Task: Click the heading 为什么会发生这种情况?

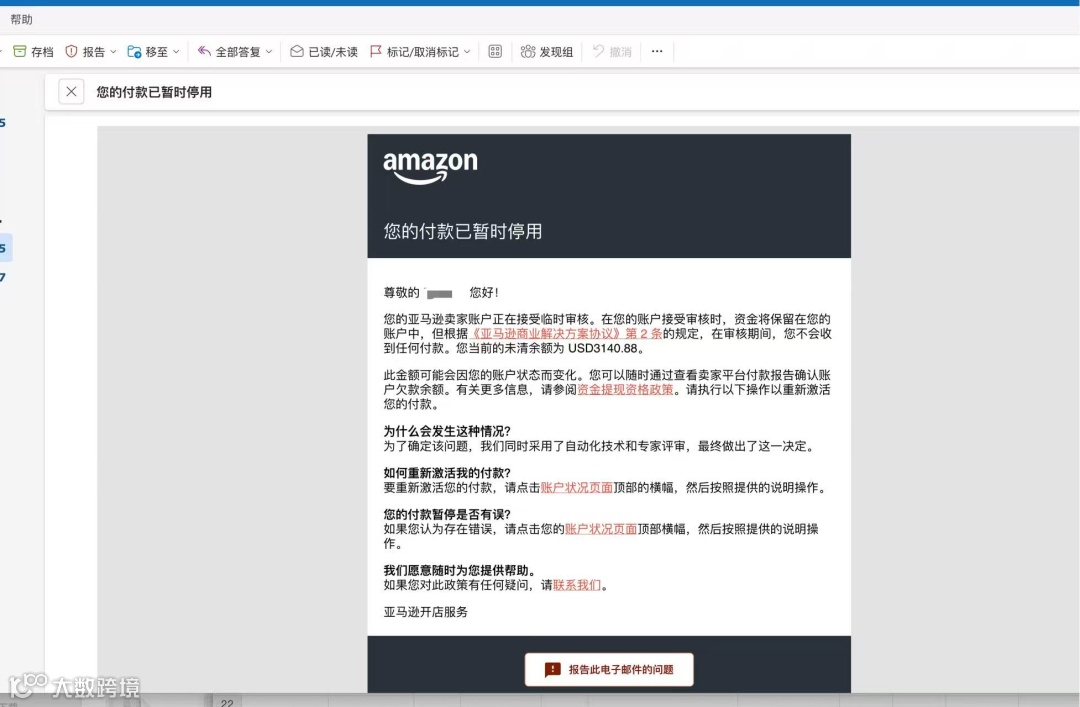Action: pos(447,431)
